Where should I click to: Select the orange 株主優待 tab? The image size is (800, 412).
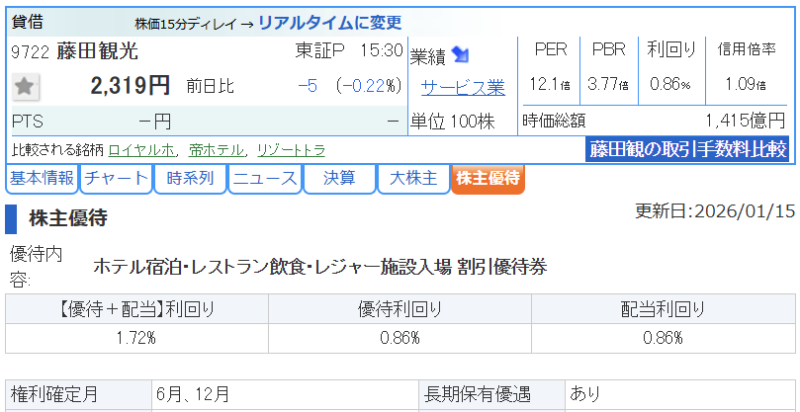pyautogui.click(x=487, y=179)
